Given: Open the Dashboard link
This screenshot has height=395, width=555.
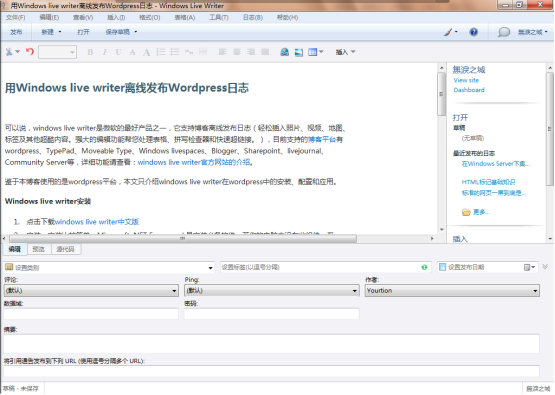Looking at the screenshot, I should coord(469,90).
